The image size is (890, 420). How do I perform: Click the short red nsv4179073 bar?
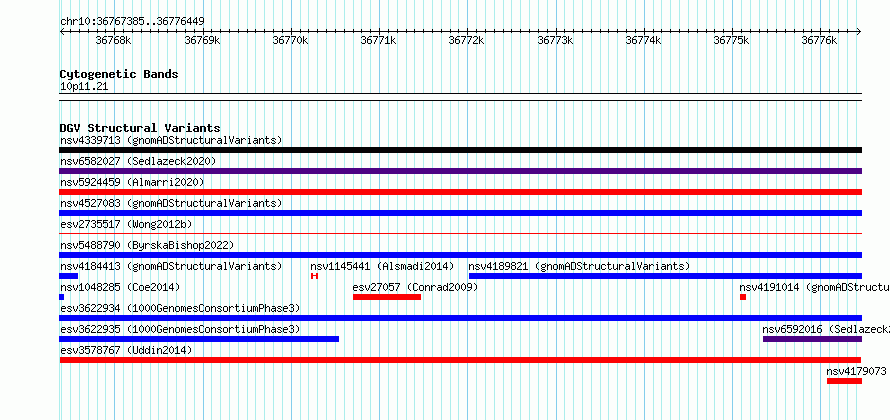(x=845, y=381)
